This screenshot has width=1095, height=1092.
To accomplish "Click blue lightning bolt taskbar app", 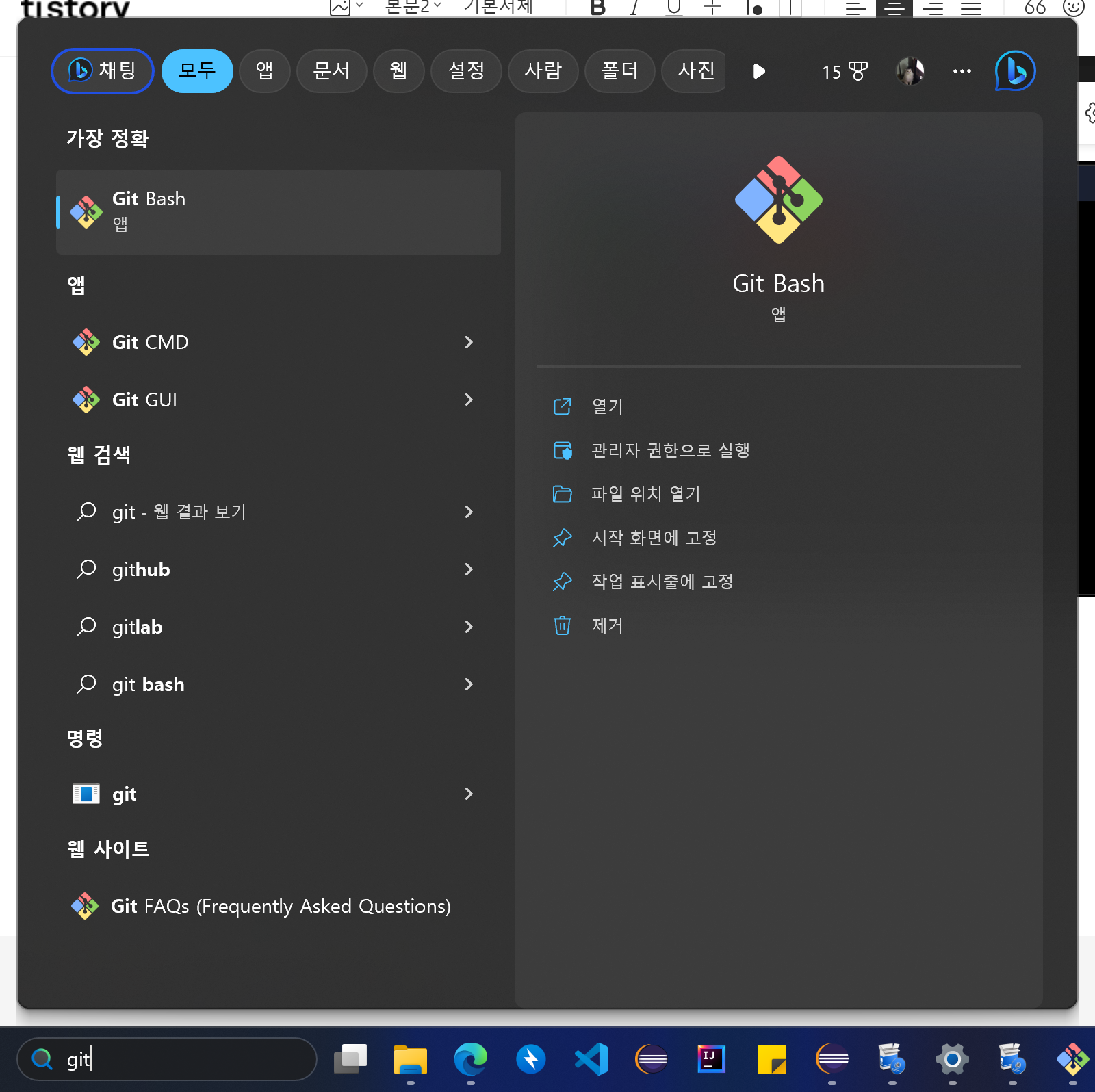I will [531, 1059].
